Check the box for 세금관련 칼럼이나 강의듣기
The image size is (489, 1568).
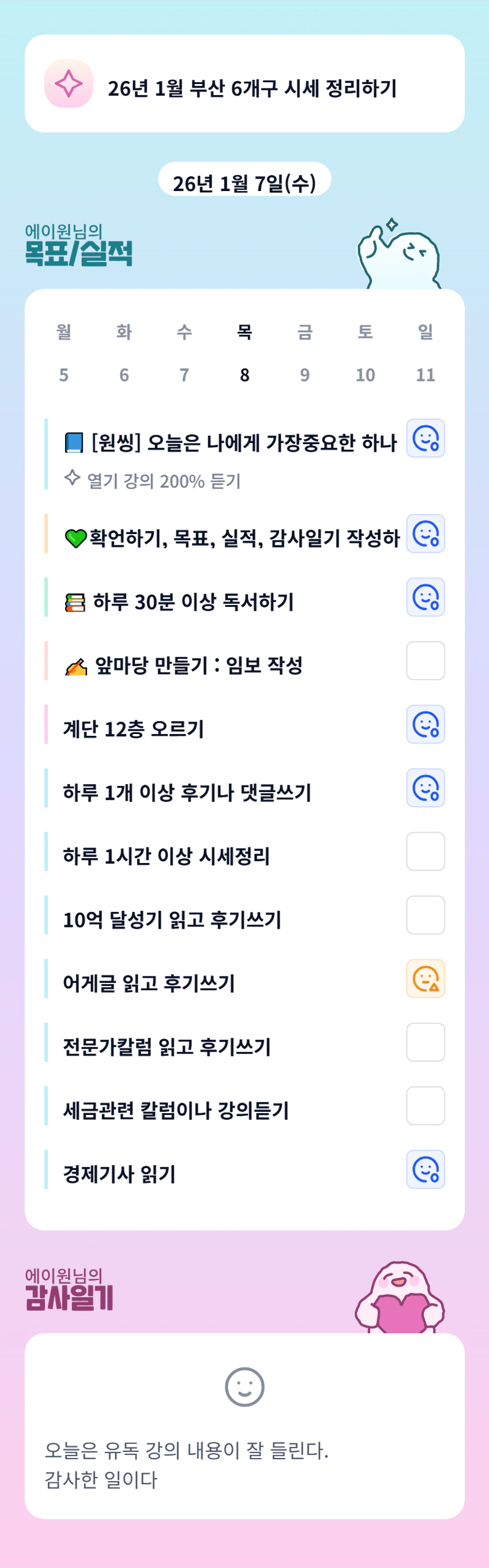coord(425,1106)
